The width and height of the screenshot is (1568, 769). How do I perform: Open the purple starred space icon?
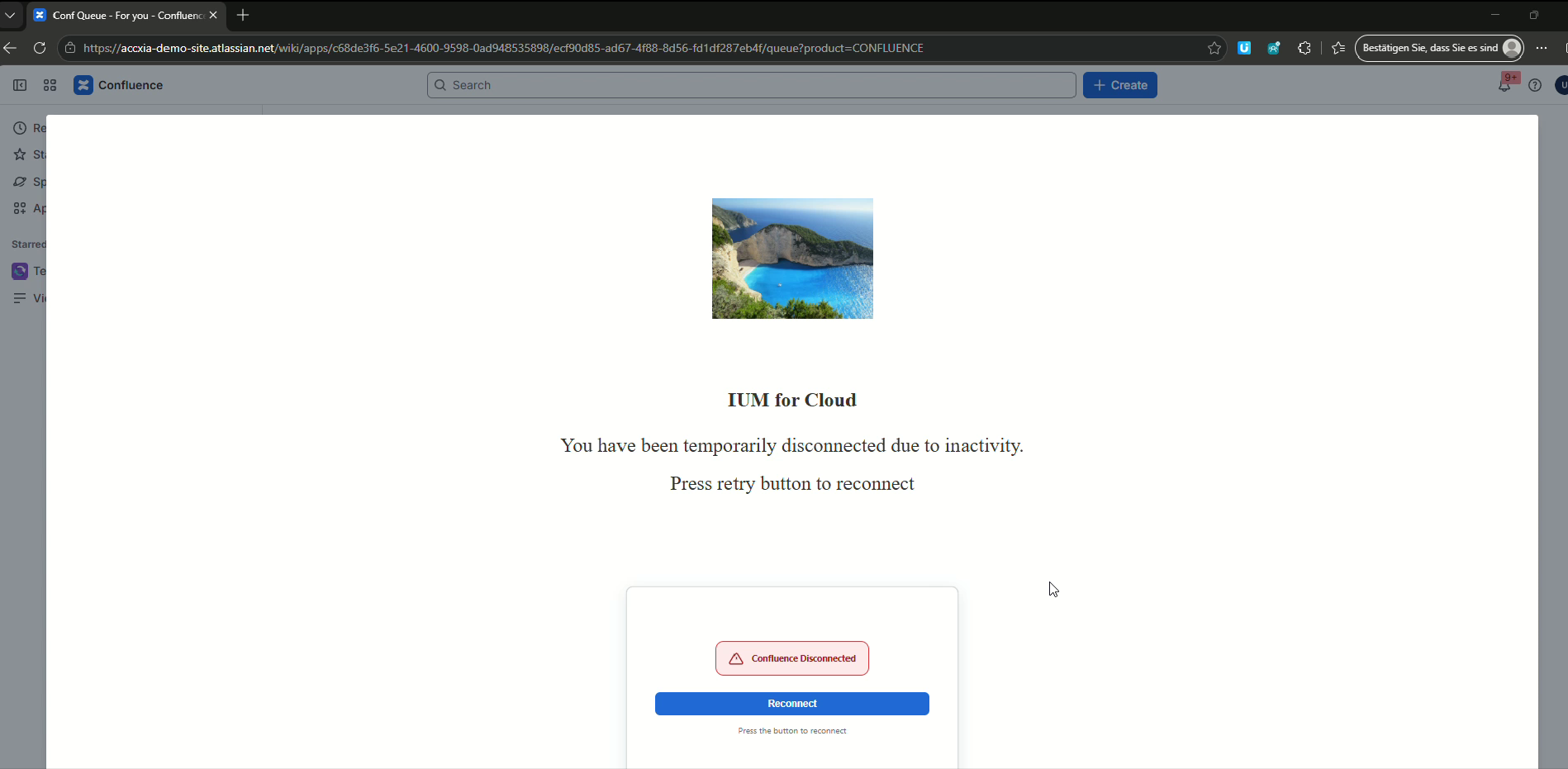pyautogui.click(x=20, y=271)
